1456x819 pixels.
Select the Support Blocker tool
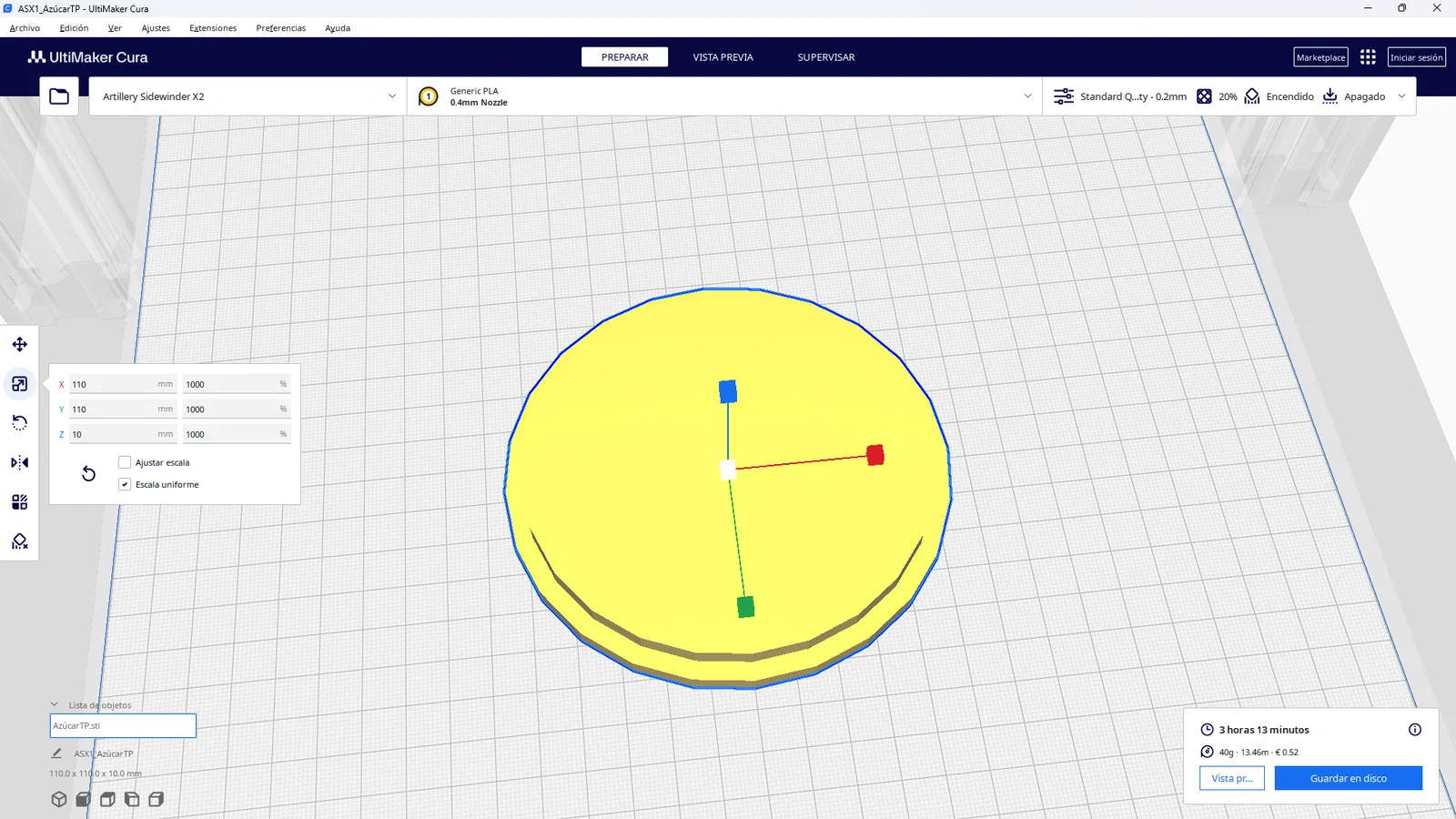pyautogui.click(x=19, y=541)
